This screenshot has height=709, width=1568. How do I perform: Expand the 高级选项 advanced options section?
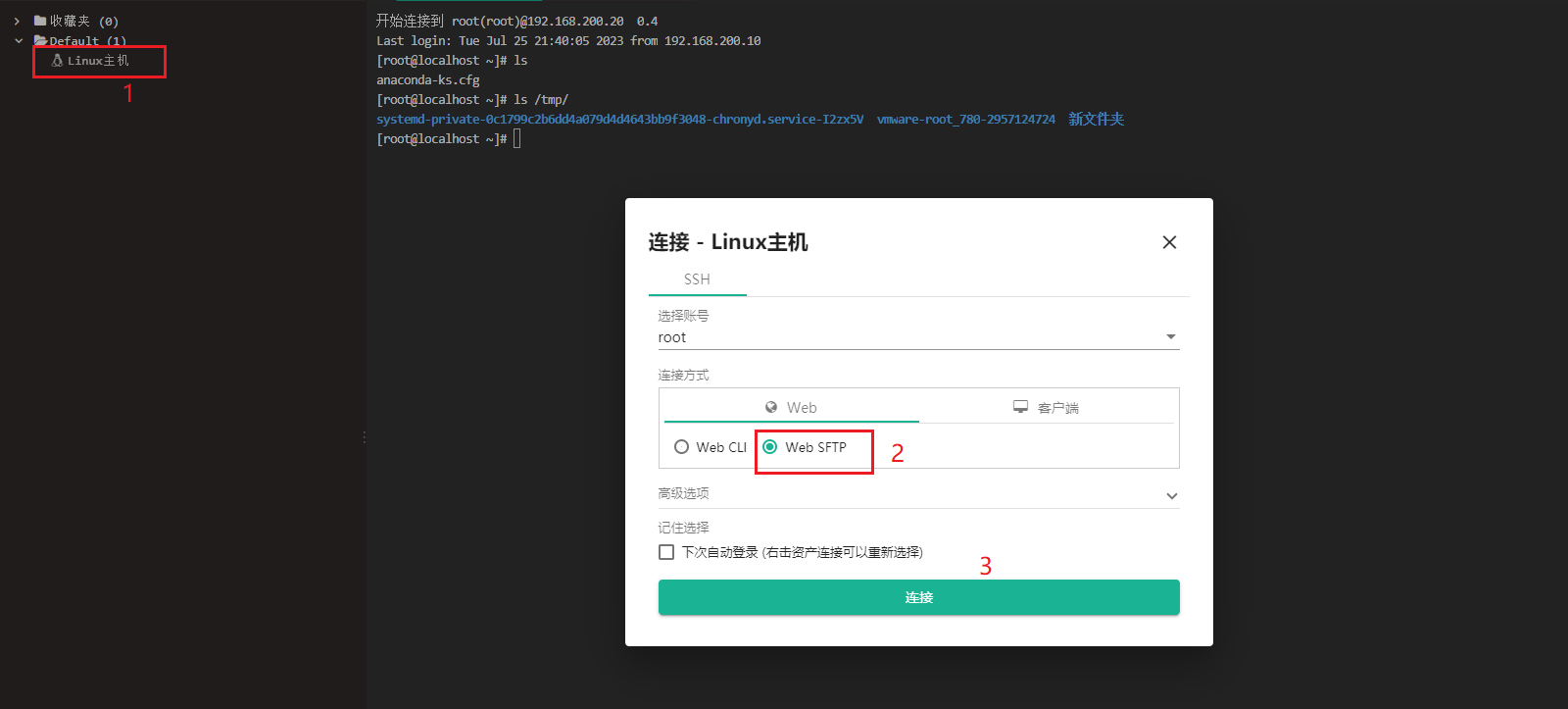(918, 494)
